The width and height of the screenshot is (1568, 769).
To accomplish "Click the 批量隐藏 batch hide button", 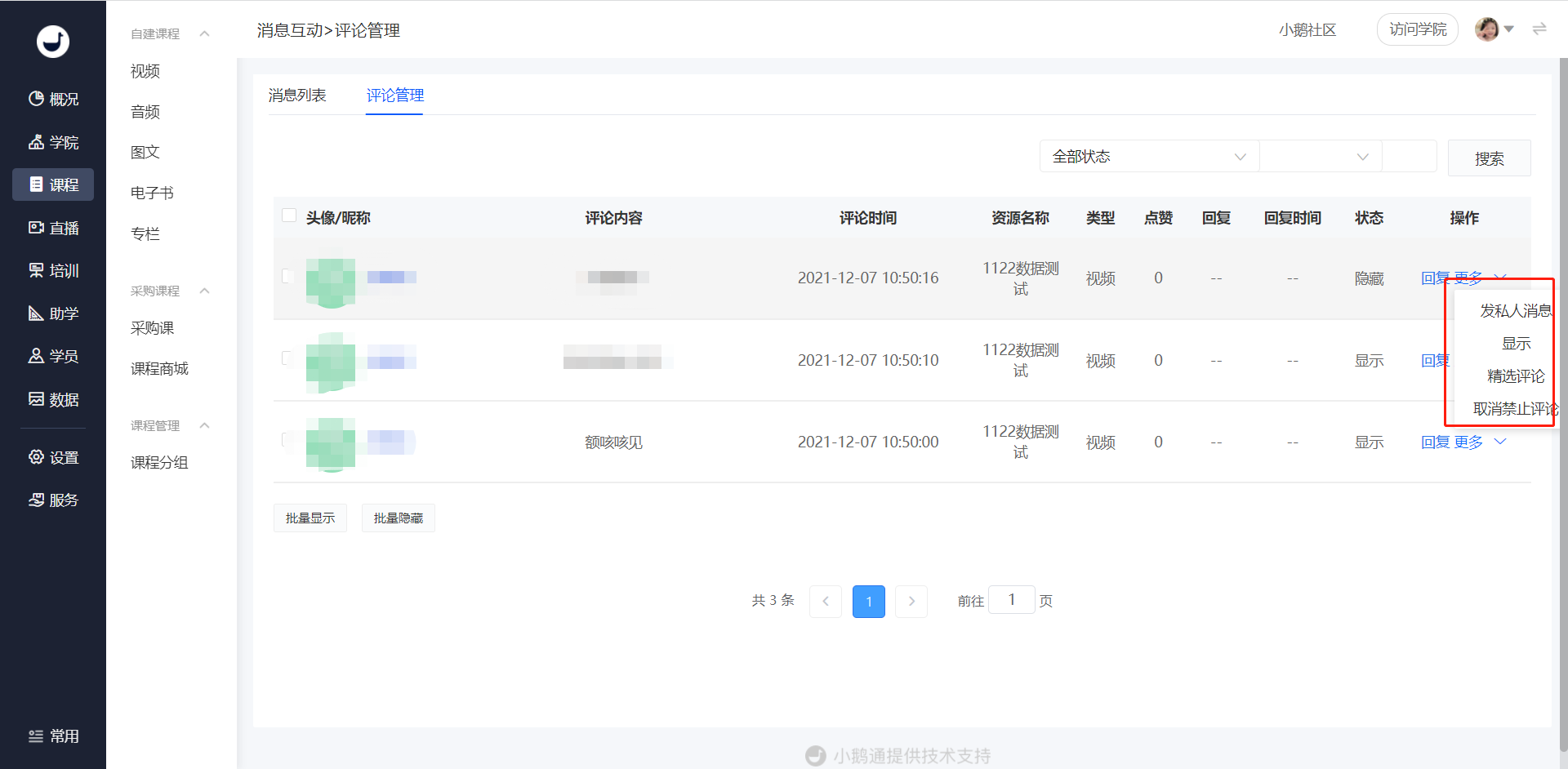I will [x=398, y=518].
